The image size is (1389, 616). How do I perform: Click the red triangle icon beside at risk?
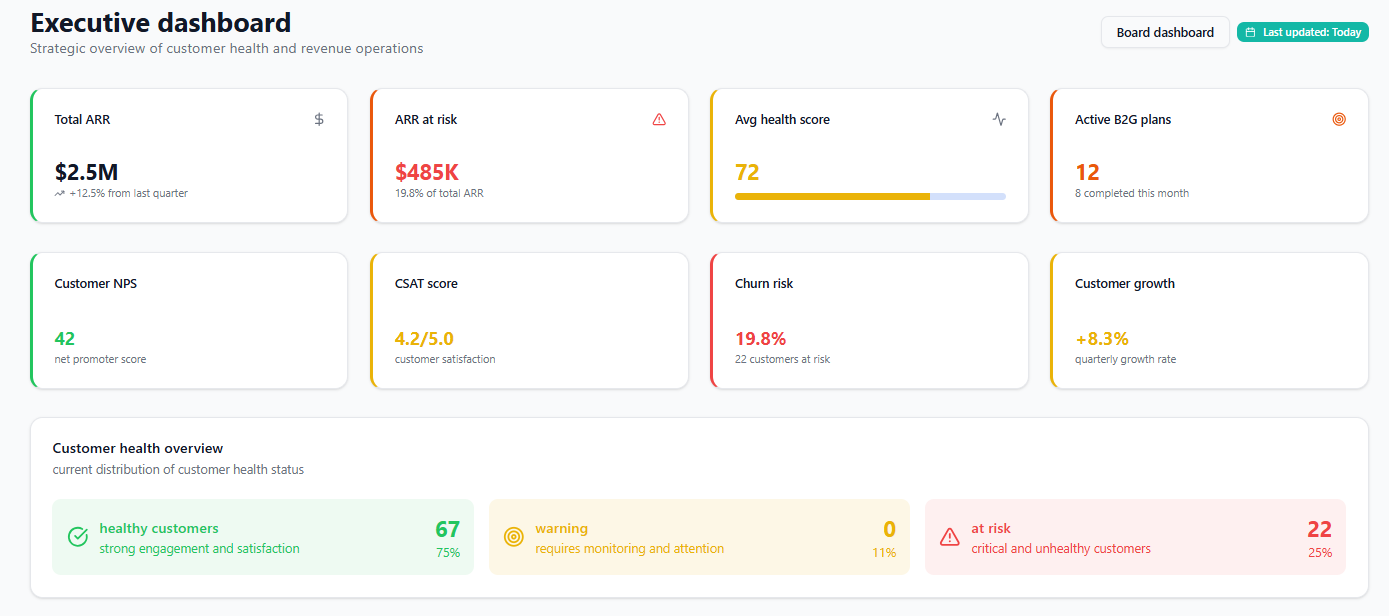point(950,537)
